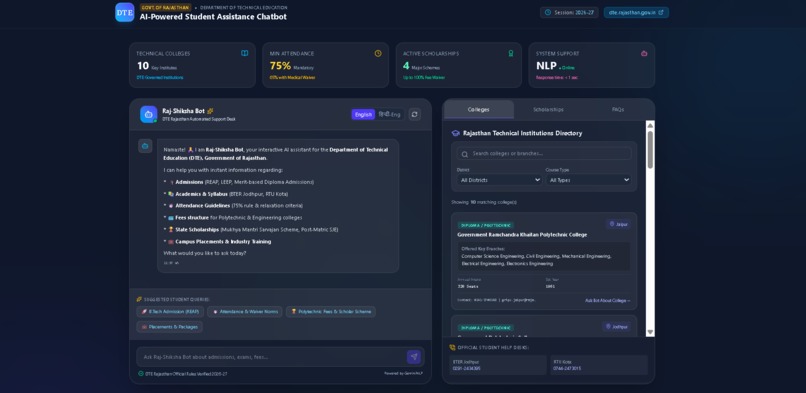Switch to the Scholarships tab
The image size is (806, 393).
[x=548, y=109]
